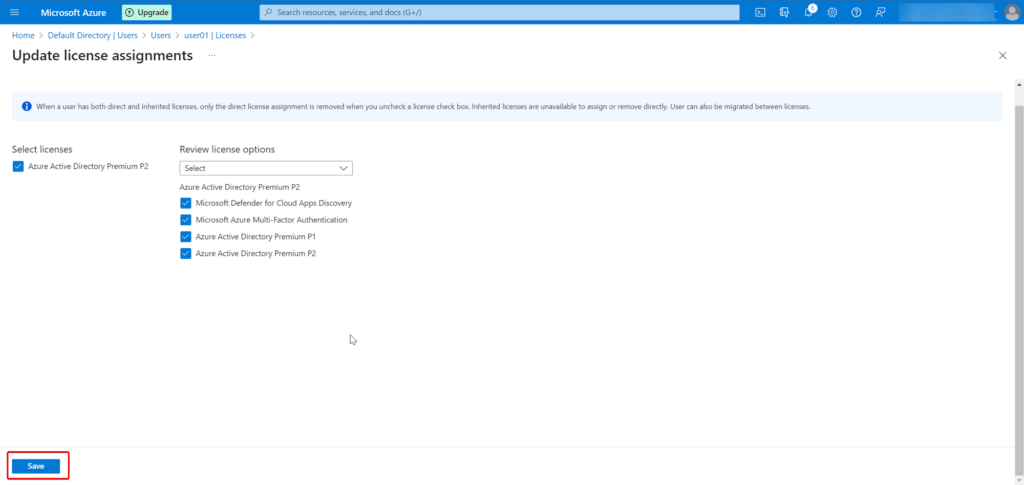This screenshot has width=1024, height=485.
Task: Uncheck Microsoft Defender for Cloud Apps Discovery
Action: [185, 203]
